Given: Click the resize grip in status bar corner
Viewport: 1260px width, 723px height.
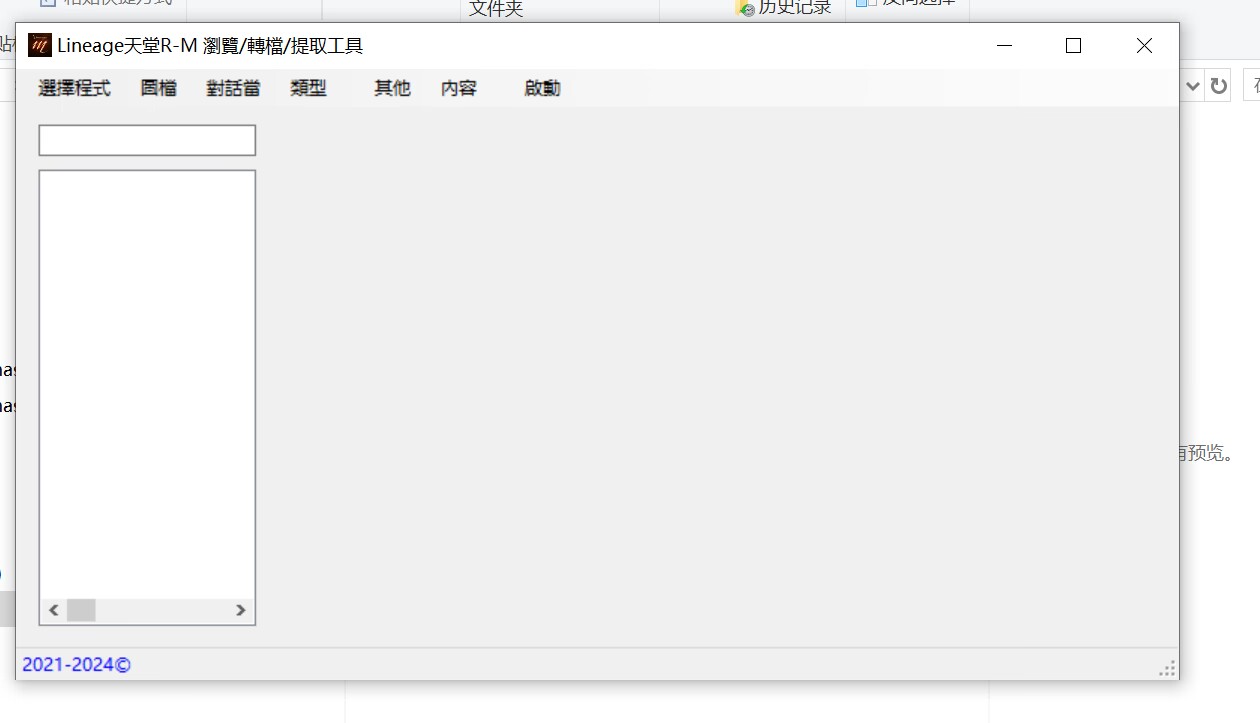Looking at the screenshot, I should click(1167, 669).
